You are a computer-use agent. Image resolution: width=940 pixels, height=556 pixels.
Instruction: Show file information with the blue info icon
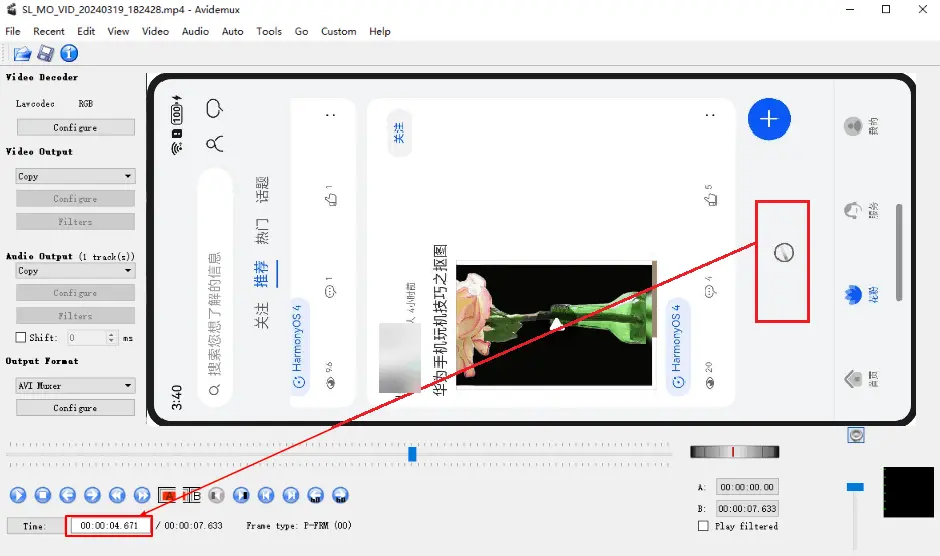coord(69,53)
